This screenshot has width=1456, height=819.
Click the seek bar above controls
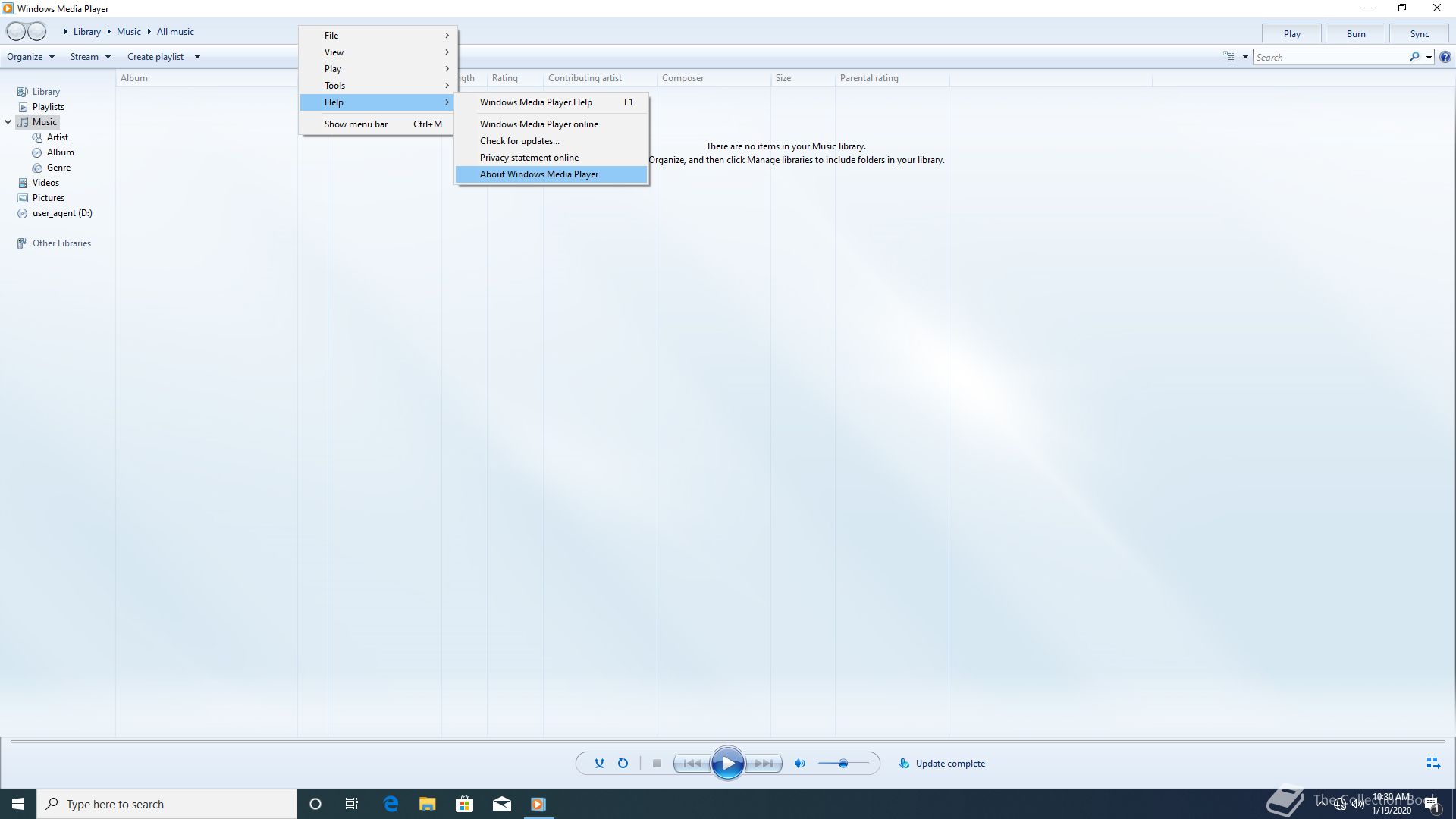point(728,741)
